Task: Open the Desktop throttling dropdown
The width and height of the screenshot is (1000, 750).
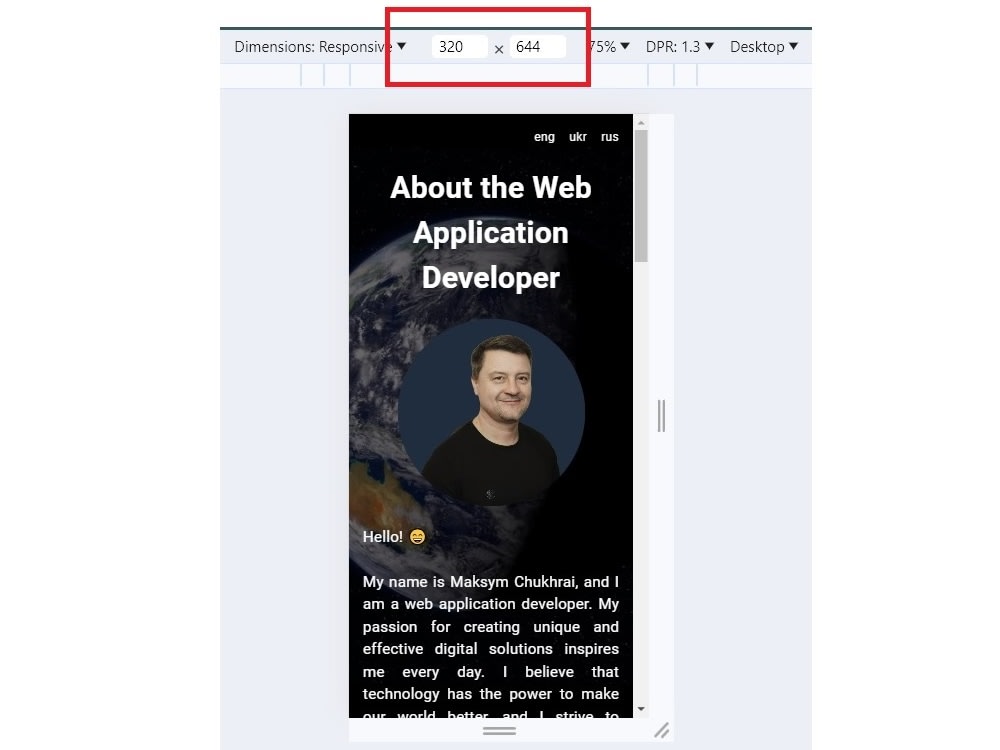Action: [x=763, y=46]
